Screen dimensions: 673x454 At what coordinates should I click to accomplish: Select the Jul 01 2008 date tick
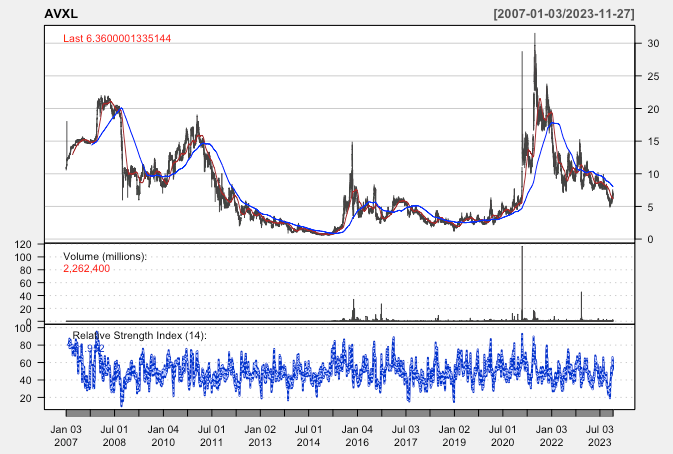click(114, 434)
